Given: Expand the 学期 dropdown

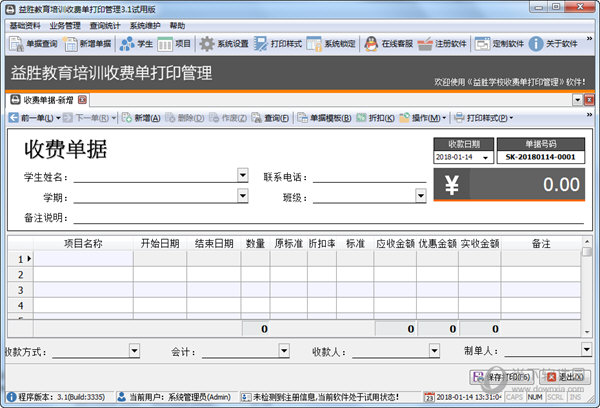Looking at the screenshot, I should tap(243, 196).
